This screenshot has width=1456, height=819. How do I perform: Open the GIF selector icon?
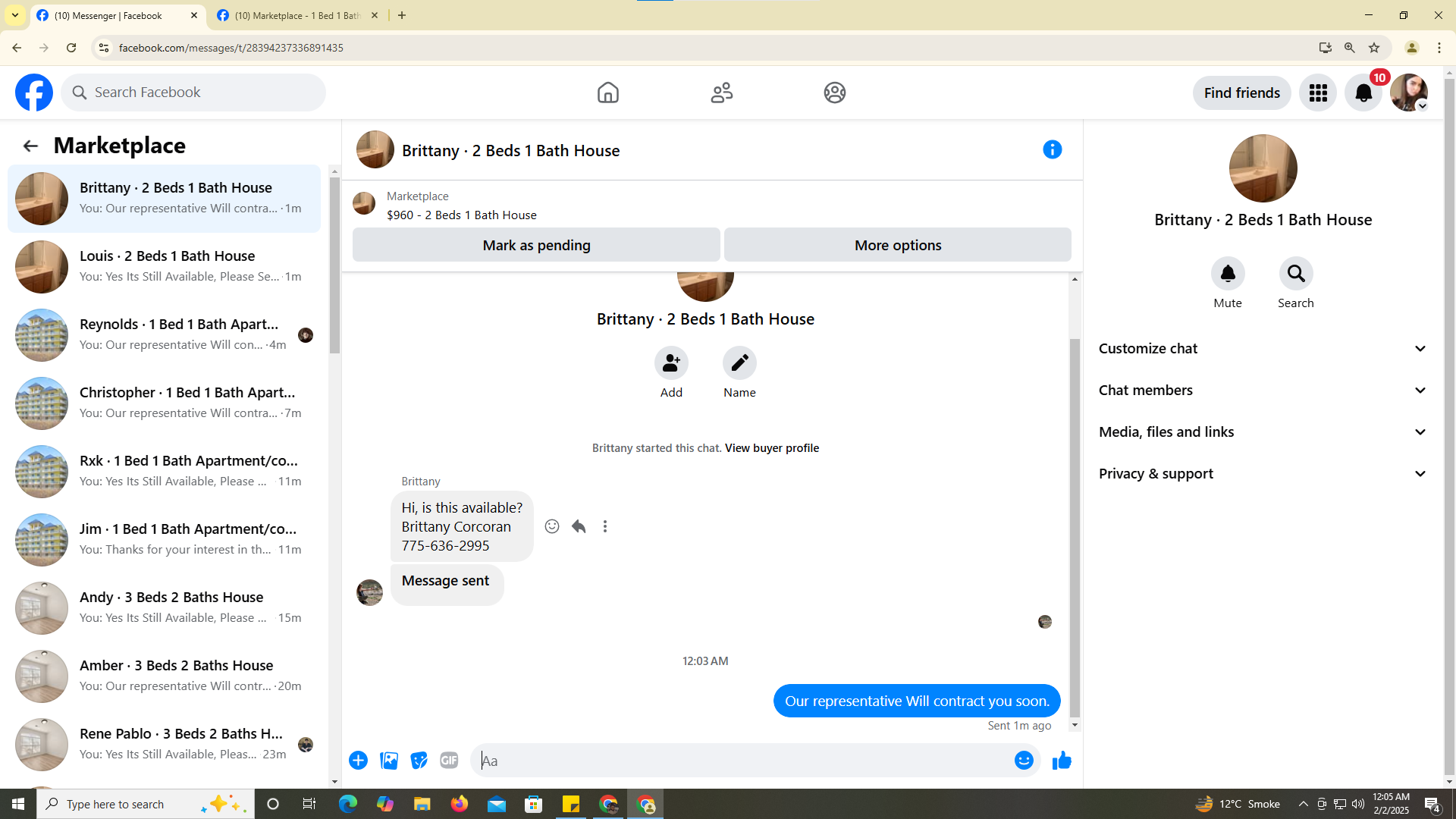tap(449, 760)
